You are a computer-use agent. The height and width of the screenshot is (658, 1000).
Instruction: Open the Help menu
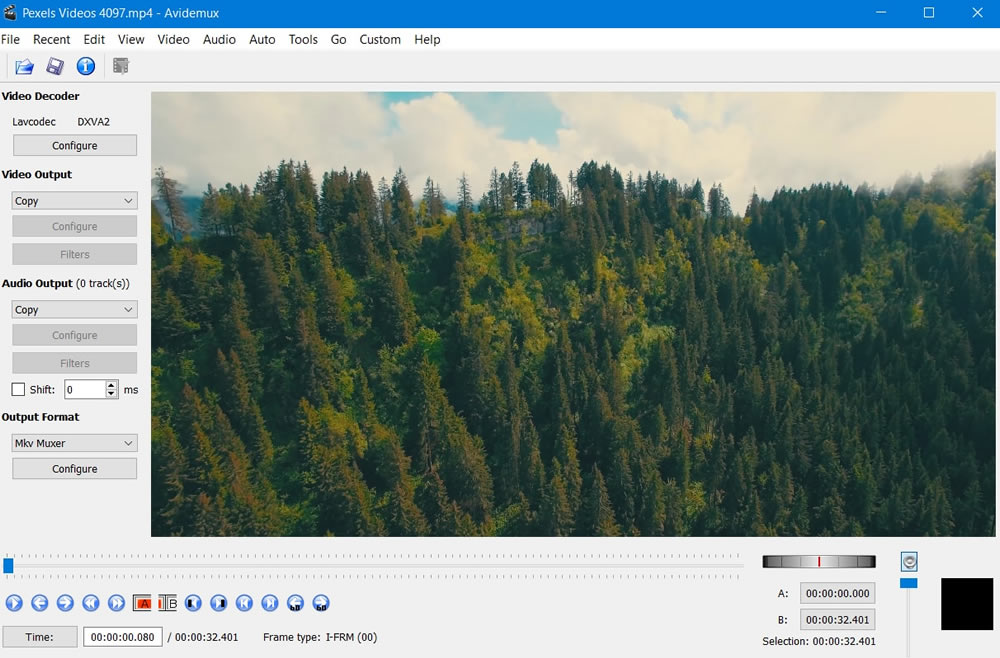pos(427,40)
